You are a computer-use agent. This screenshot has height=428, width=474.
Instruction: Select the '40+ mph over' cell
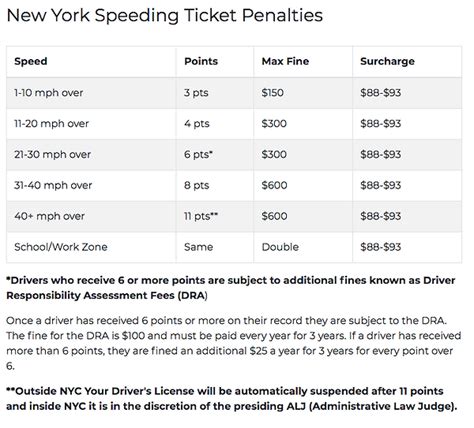(x=49, y=216)
